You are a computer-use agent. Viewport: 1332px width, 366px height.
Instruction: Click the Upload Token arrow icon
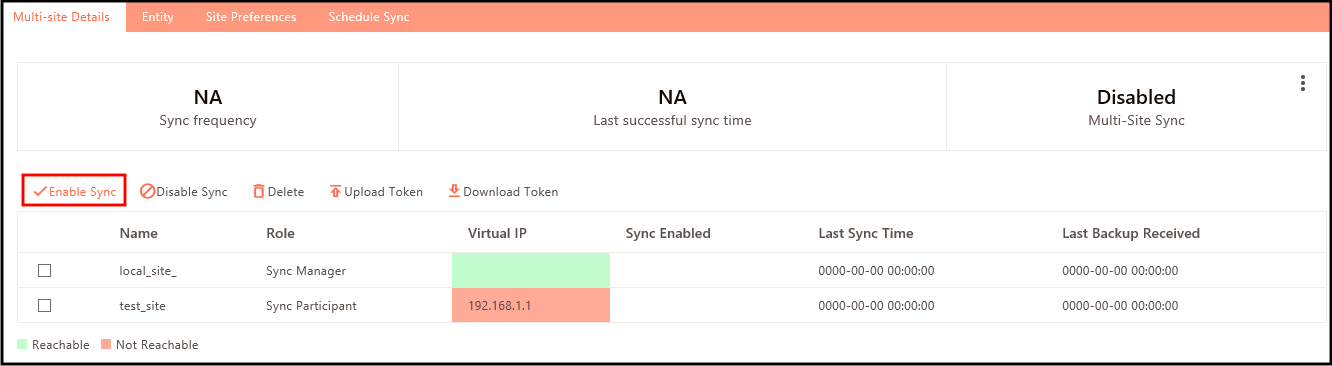tap(336, 191)
